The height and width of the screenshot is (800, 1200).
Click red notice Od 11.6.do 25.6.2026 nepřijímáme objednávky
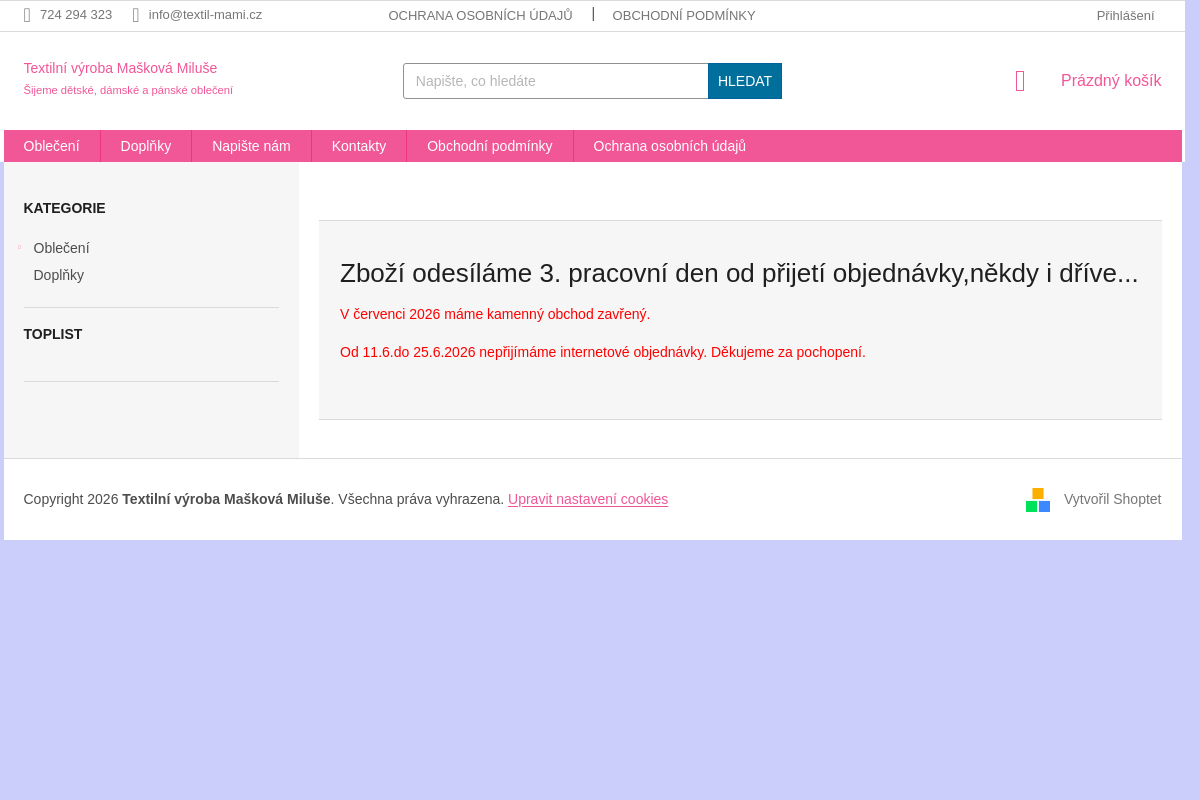pos(603,352)
